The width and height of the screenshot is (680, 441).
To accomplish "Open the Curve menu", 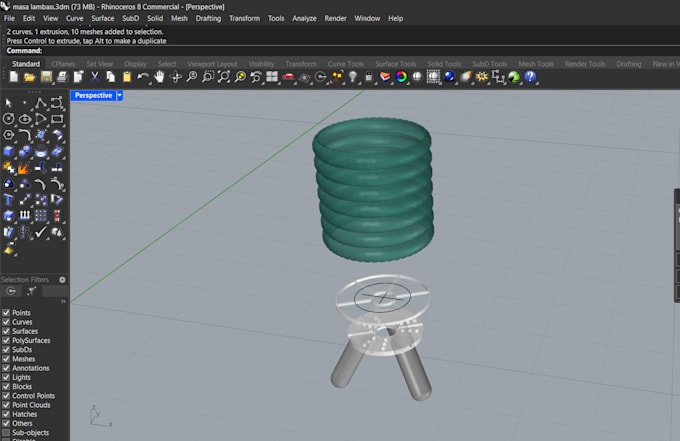I will [x=75, y=18].
